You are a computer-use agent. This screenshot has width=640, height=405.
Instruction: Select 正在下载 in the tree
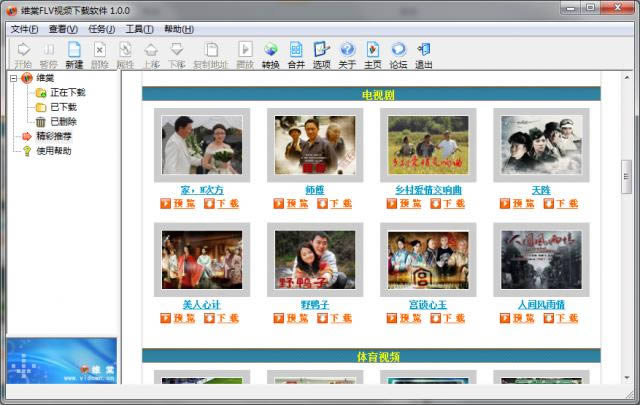click(x=68, y=92)
